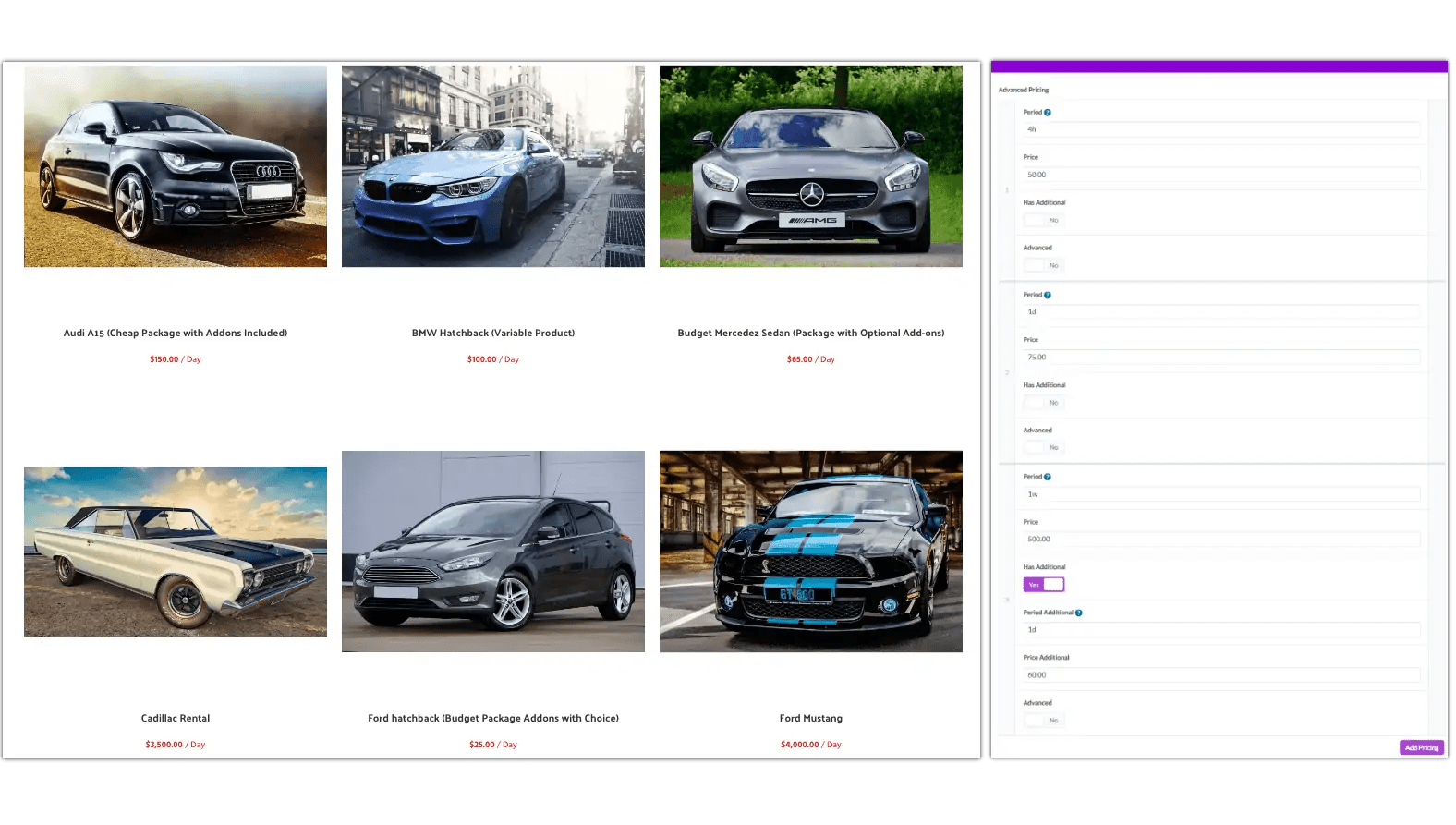Click the Price field containing 75.00
The width and height of the screenshot is (1456, 825).
coord(1221,357)
